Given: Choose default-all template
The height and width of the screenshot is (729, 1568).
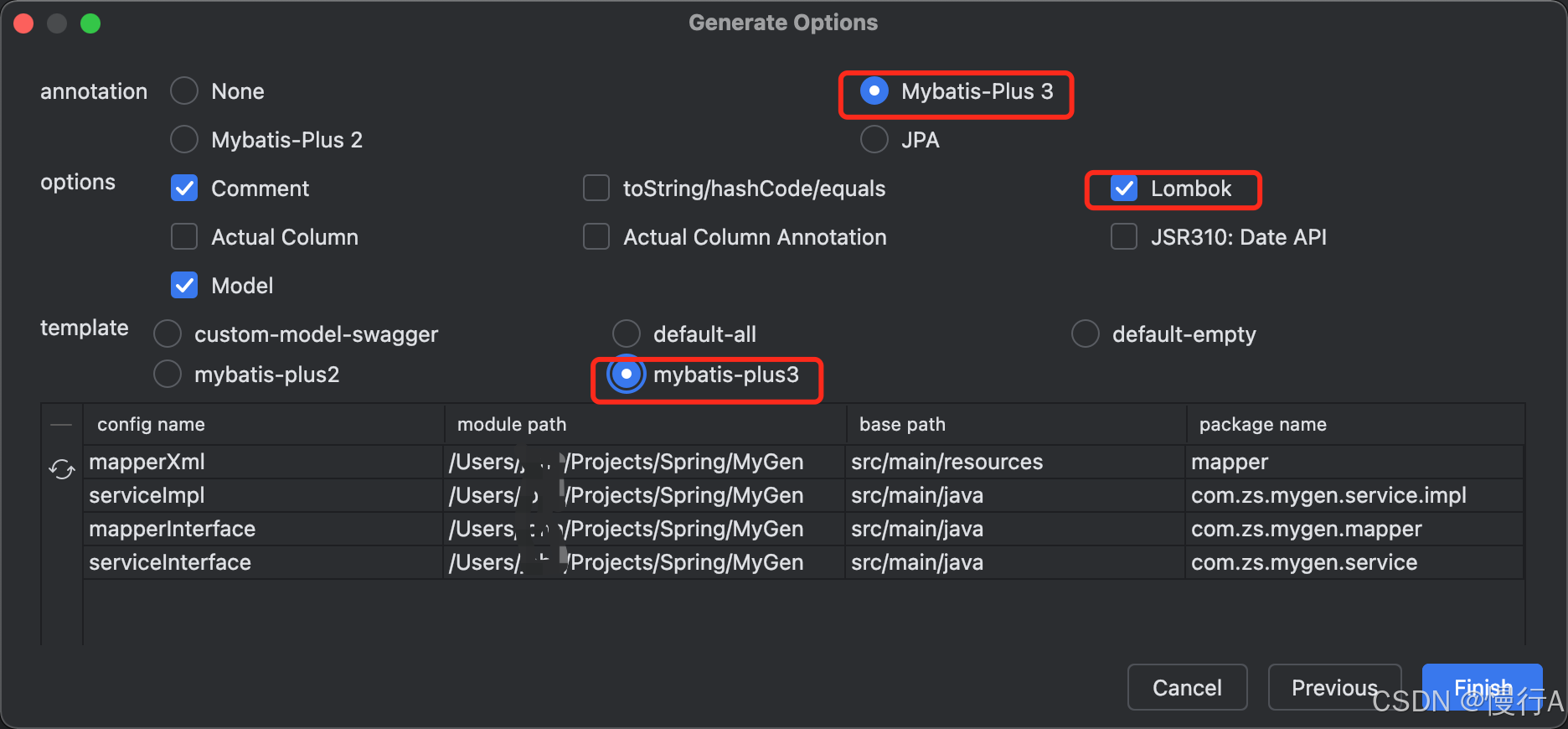Looking at the screenshot, I should 627,333.
